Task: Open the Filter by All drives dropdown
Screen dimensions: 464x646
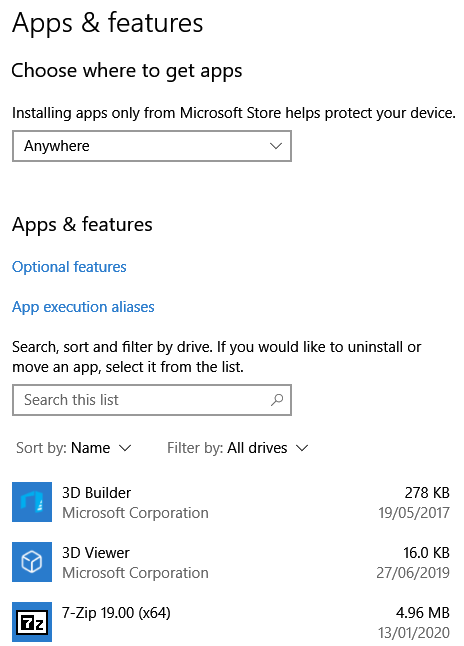Action: (237, 448)
